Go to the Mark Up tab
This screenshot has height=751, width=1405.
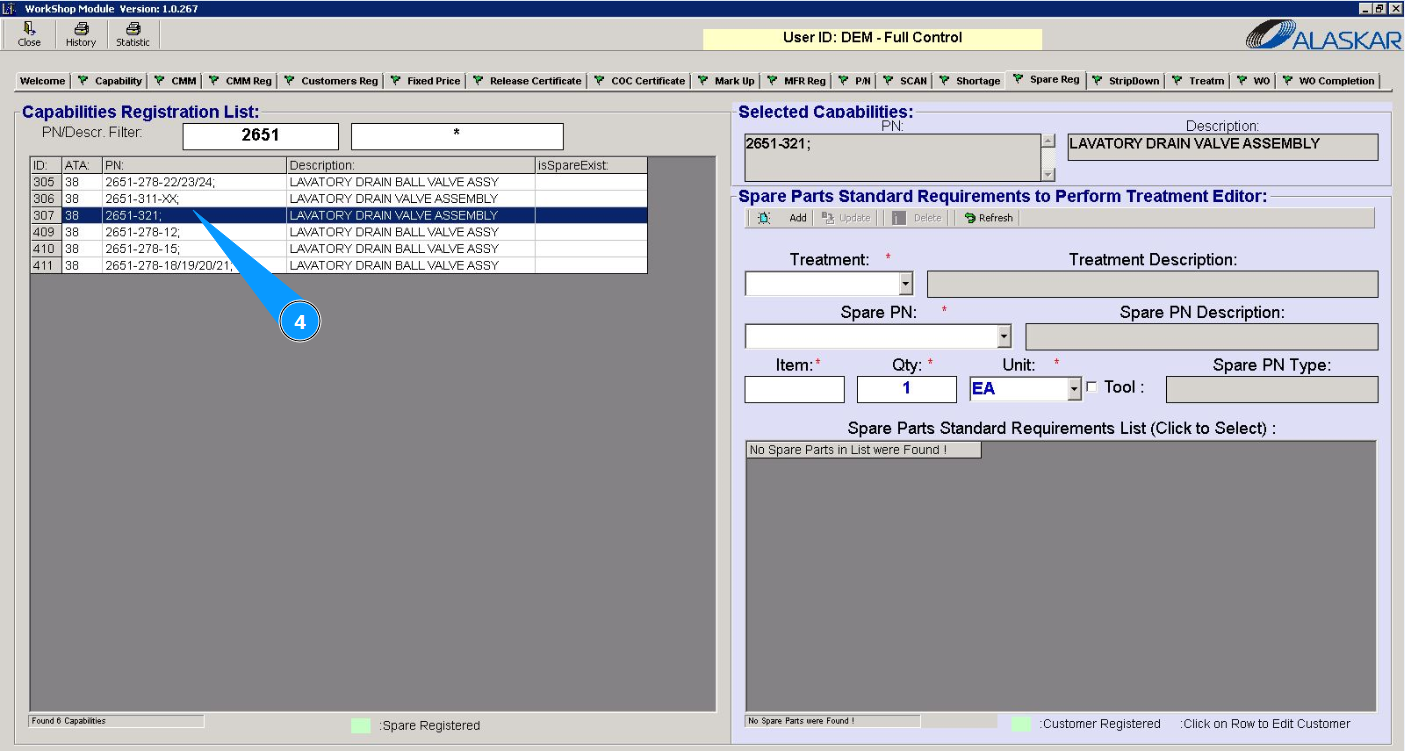(726, 81)
